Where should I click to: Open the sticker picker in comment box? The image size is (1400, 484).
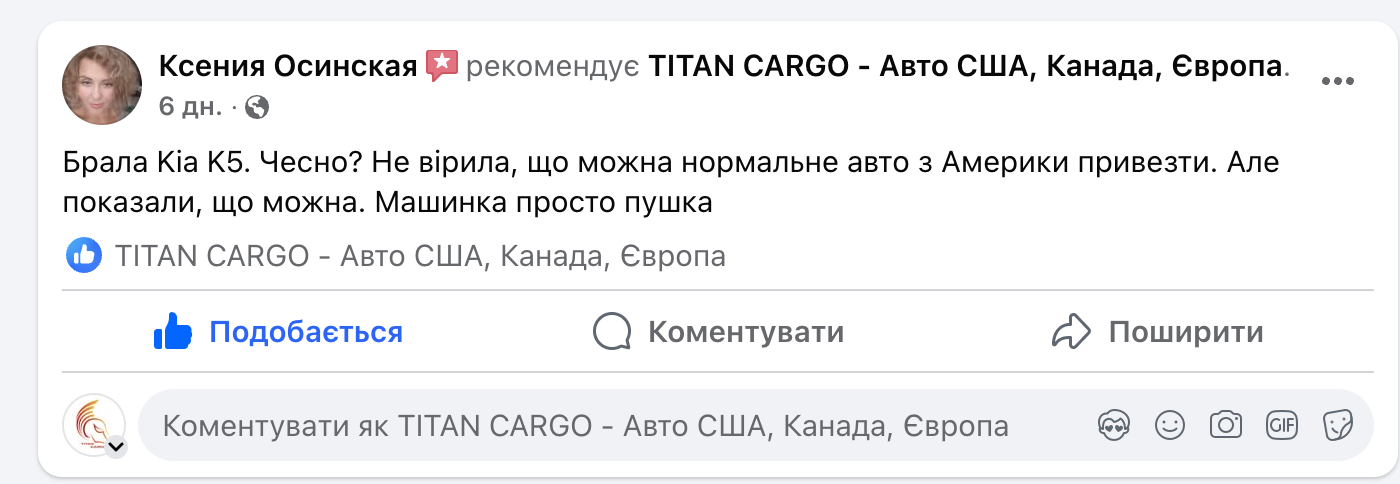tap(1337, 426)
